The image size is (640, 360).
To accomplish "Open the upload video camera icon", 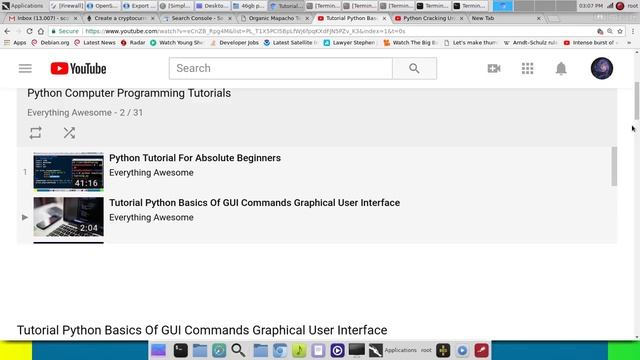I will pos(494,68).
